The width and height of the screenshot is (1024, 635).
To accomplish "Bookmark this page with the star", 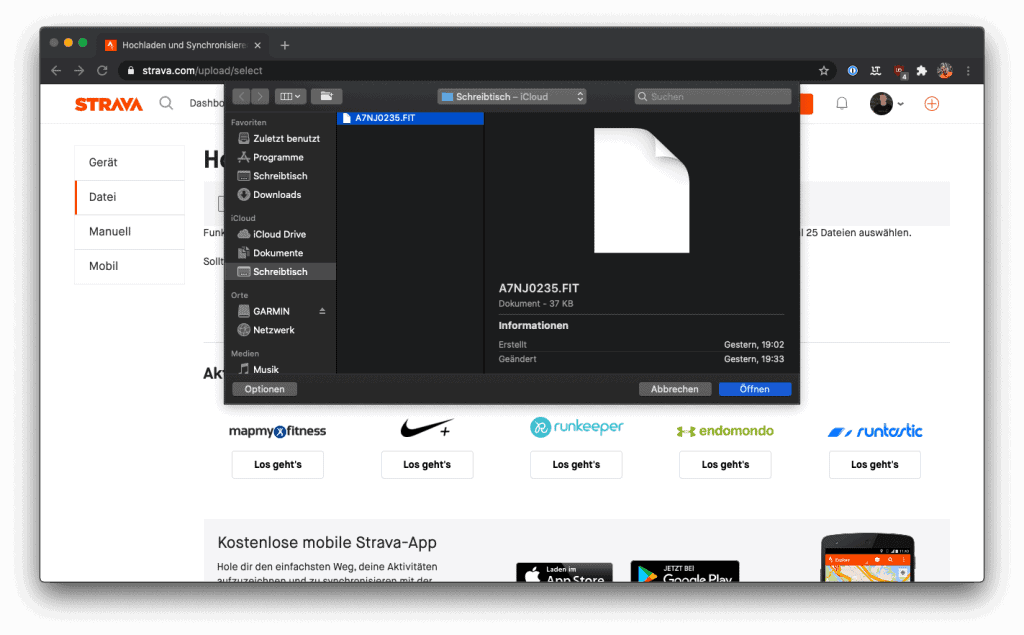I will pos(824,71).
